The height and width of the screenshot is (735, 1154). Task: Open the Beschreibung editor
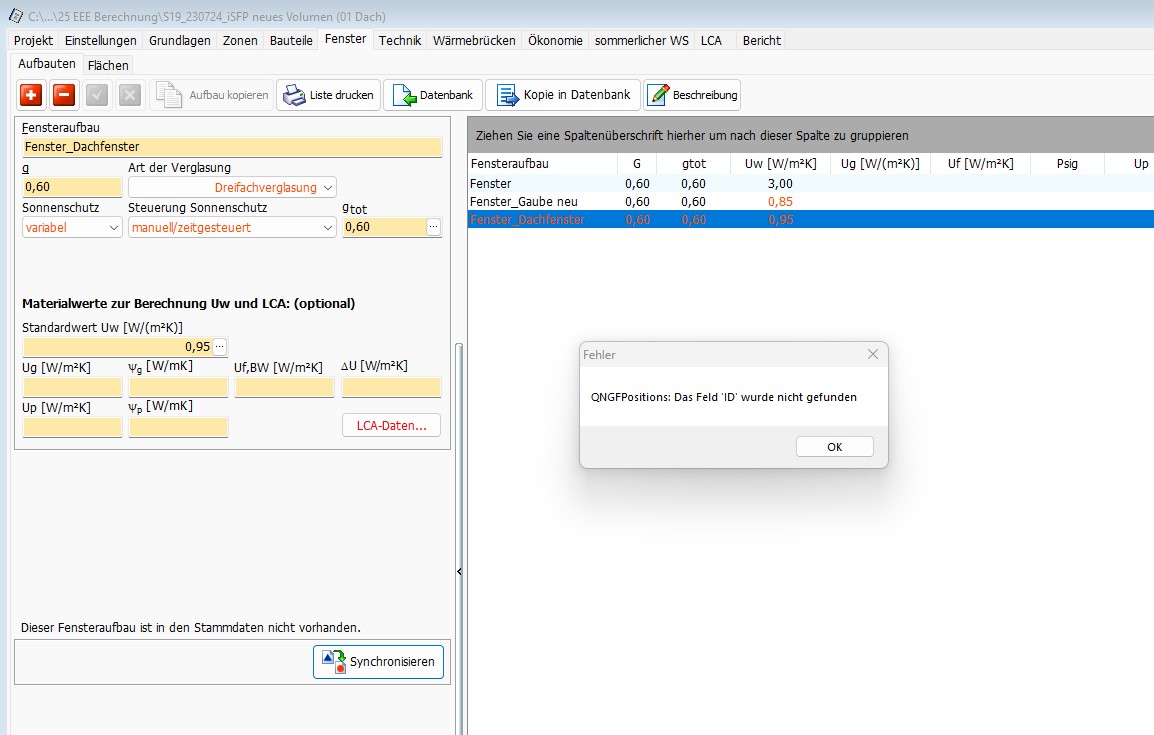pos(692,95)
